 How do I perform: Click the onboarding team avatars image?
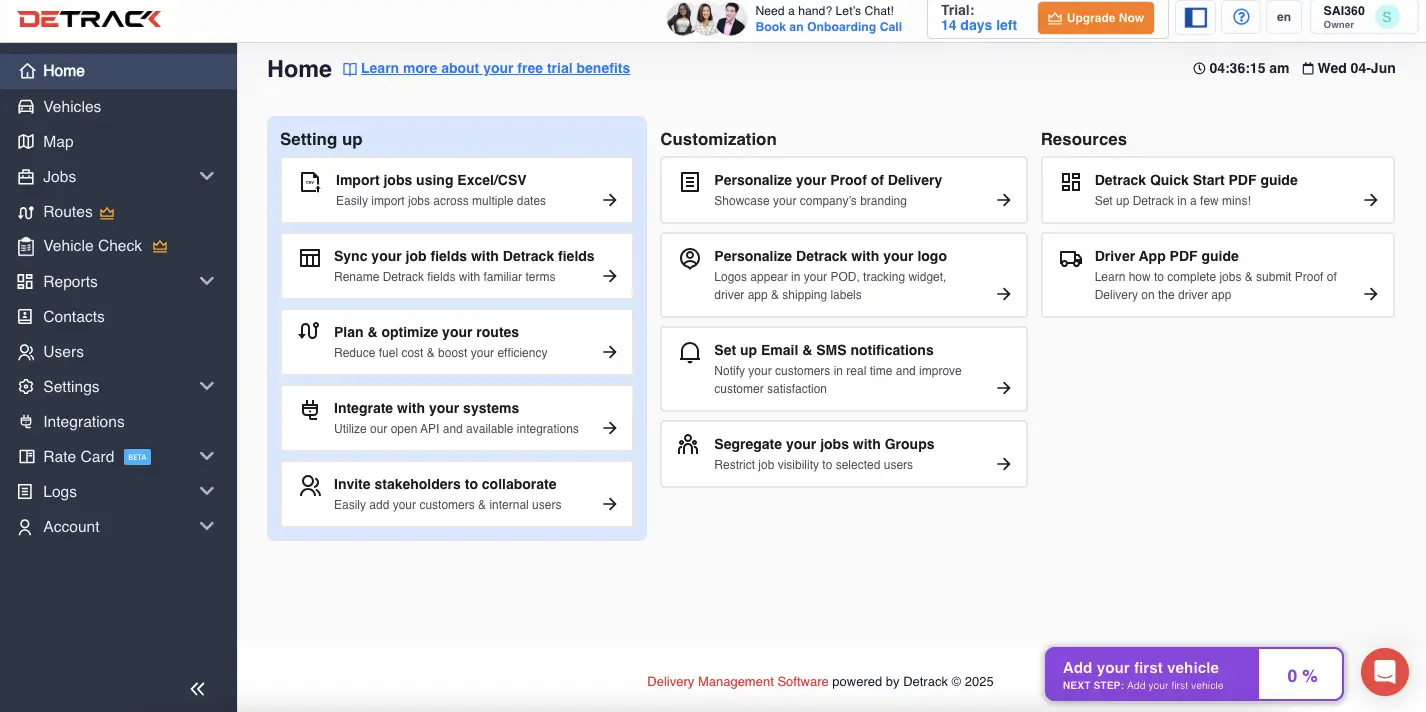[x=707, y=19]
